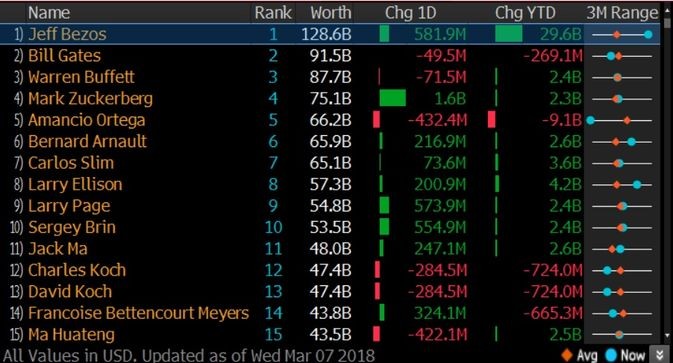Click the orange Avg legend diamond

[x=567, y=355]
